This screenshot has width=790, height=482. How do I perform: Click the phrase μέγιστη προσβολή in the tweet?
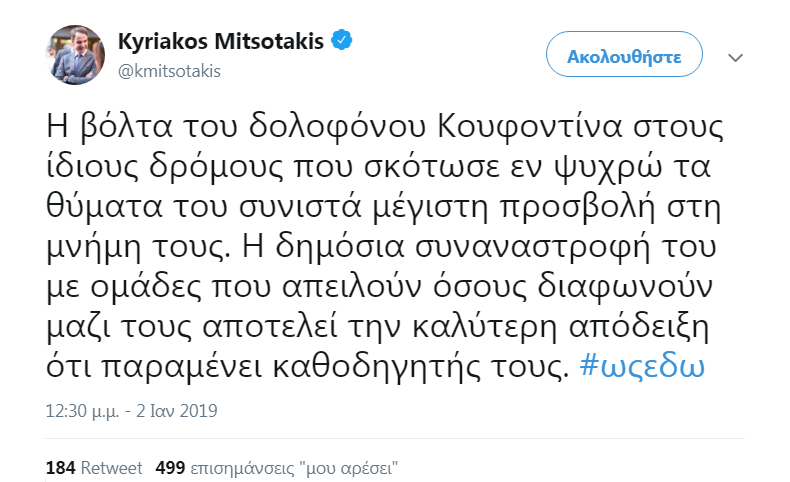tap(513, 208)
